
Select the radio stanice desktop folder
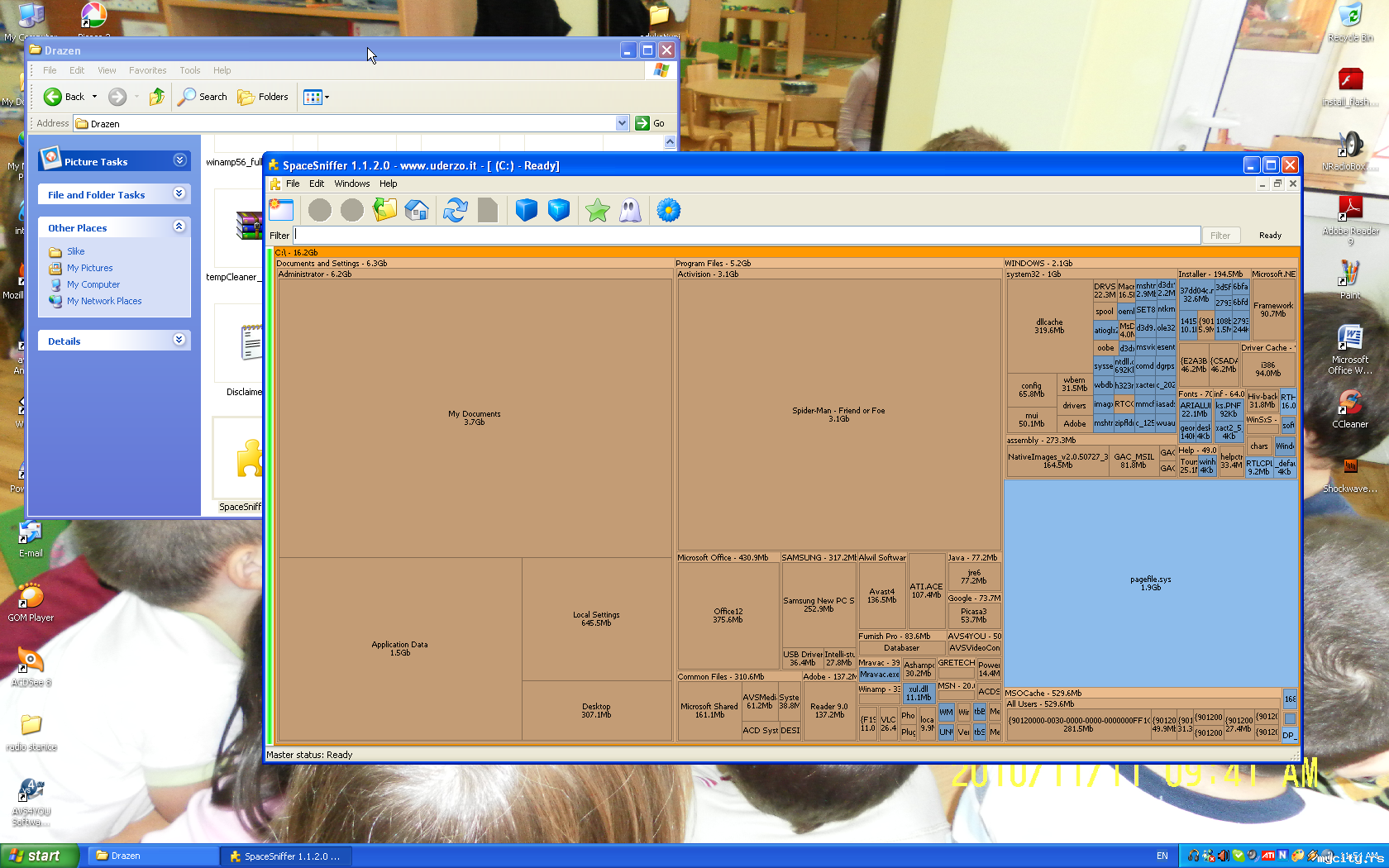click(x=31, y=732)
